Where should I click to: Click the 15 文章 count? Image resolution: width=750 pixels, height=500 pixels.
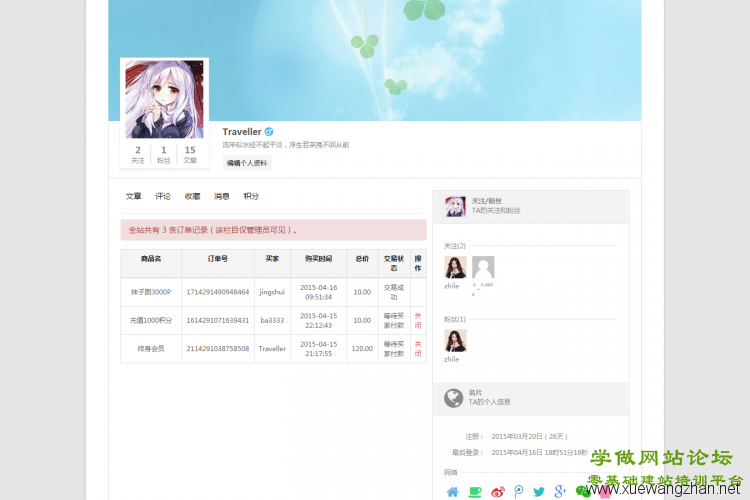coord(190,155)
